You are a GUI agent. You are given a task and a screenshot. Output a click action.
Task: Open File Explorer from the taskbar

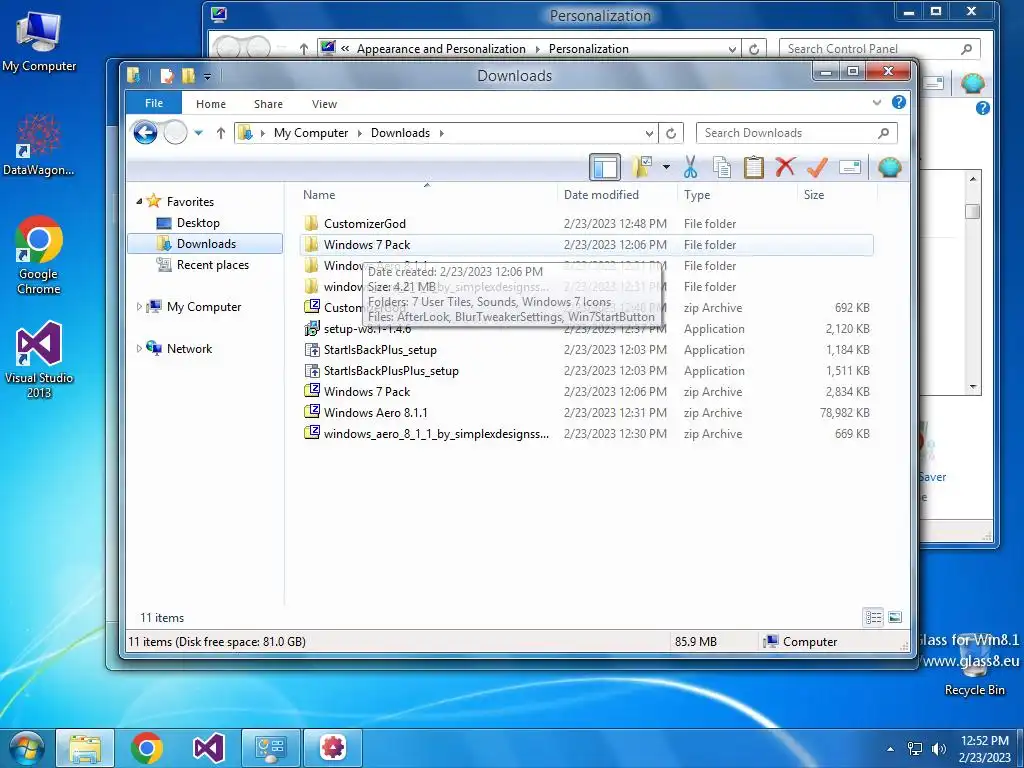(x=86, y=748)
